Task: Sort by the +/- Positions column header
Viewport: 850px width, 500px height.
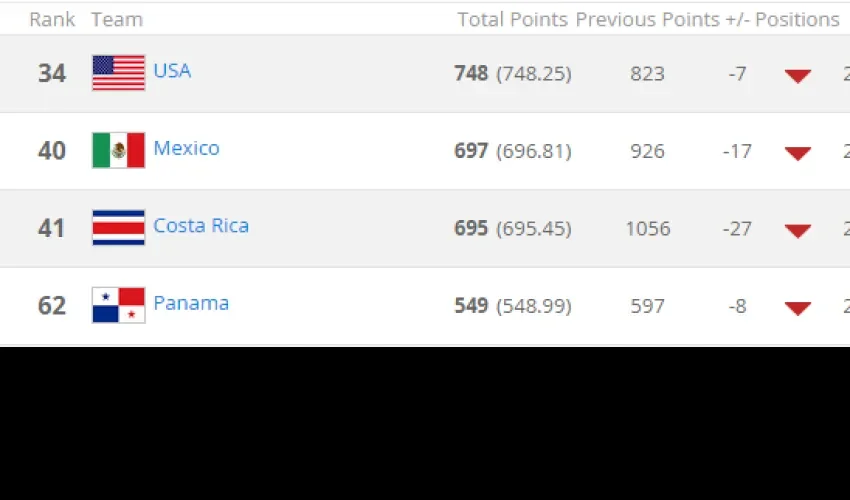Action: 782,20
